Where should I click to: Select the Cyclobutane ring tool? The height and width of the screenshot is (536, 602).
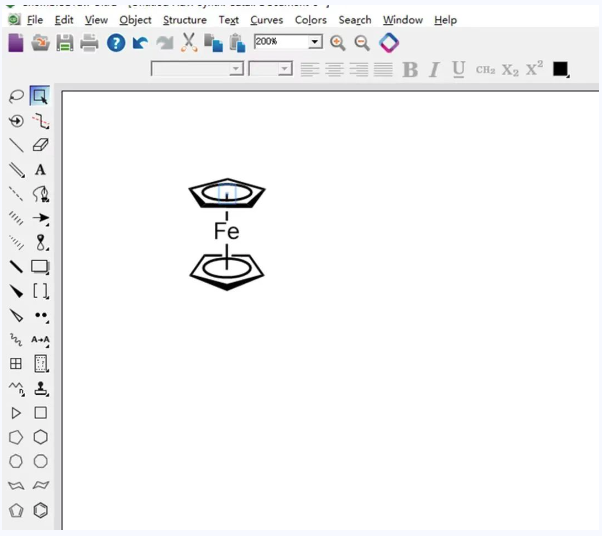pos(41,413)
